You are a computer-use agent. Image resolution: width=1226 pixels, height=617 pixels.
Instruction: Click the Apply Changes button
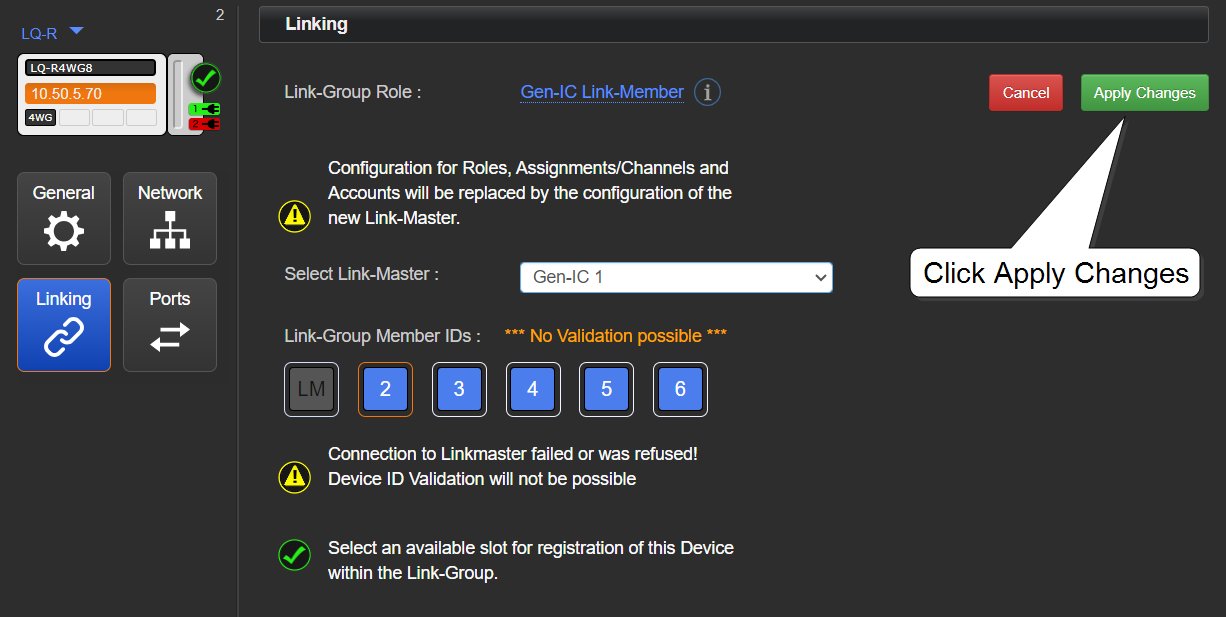[x=1144, y=93]
